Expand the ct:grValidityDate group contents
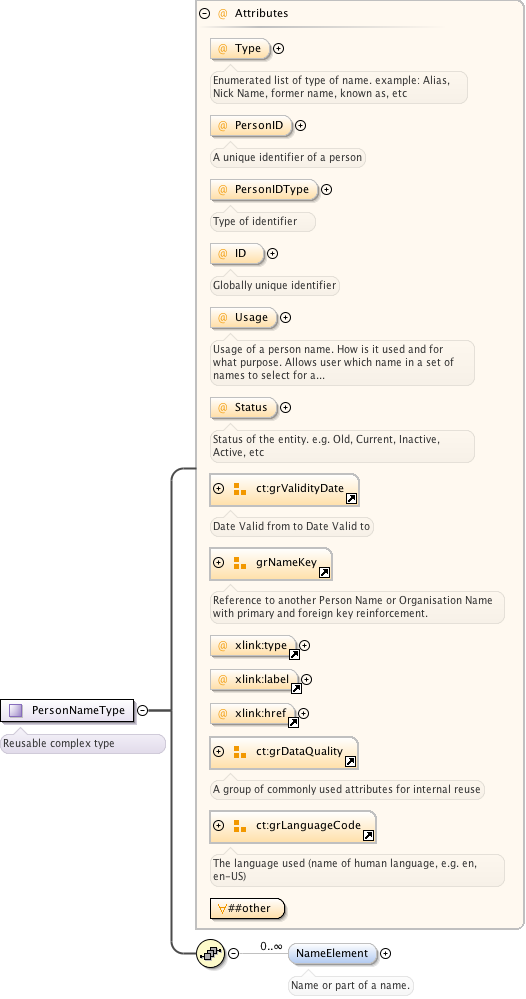 click(218, 489)
